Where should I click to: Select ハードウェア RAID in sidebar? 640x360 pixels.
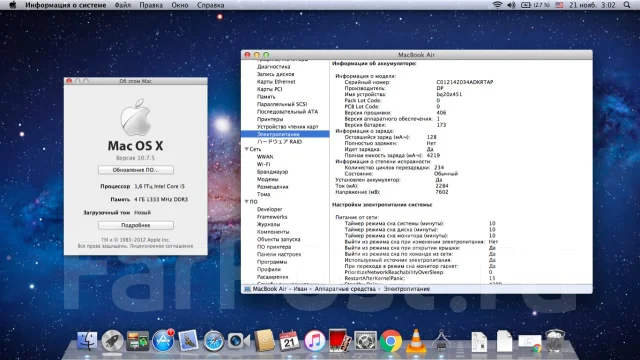(280, 142)
